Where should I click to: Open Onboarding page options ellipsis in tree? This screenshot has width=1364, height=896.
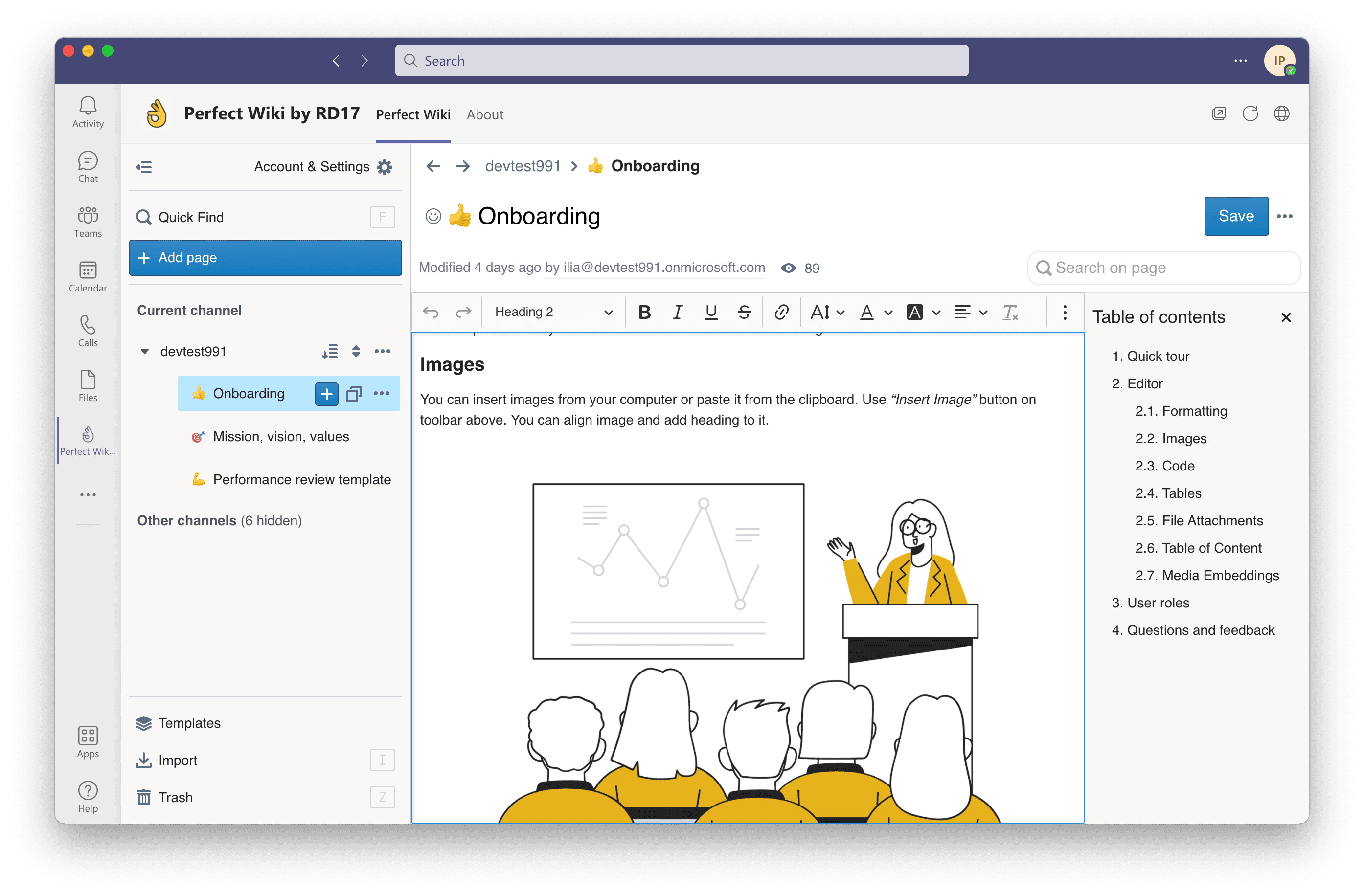point(382,394)
